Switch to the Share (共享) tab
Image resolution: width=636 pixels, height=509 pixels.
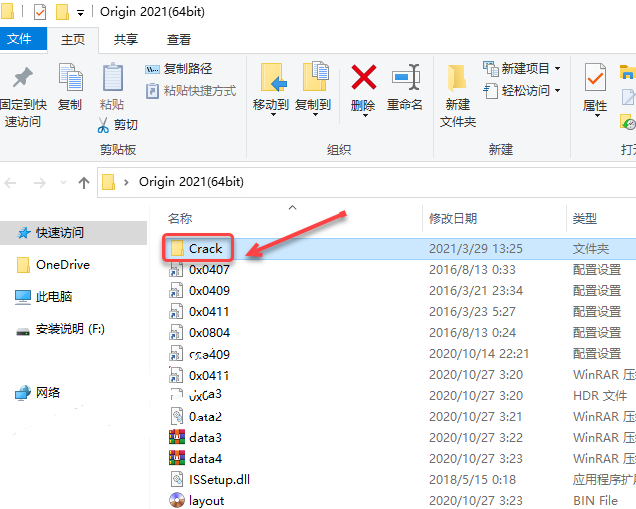pos(126,39)
